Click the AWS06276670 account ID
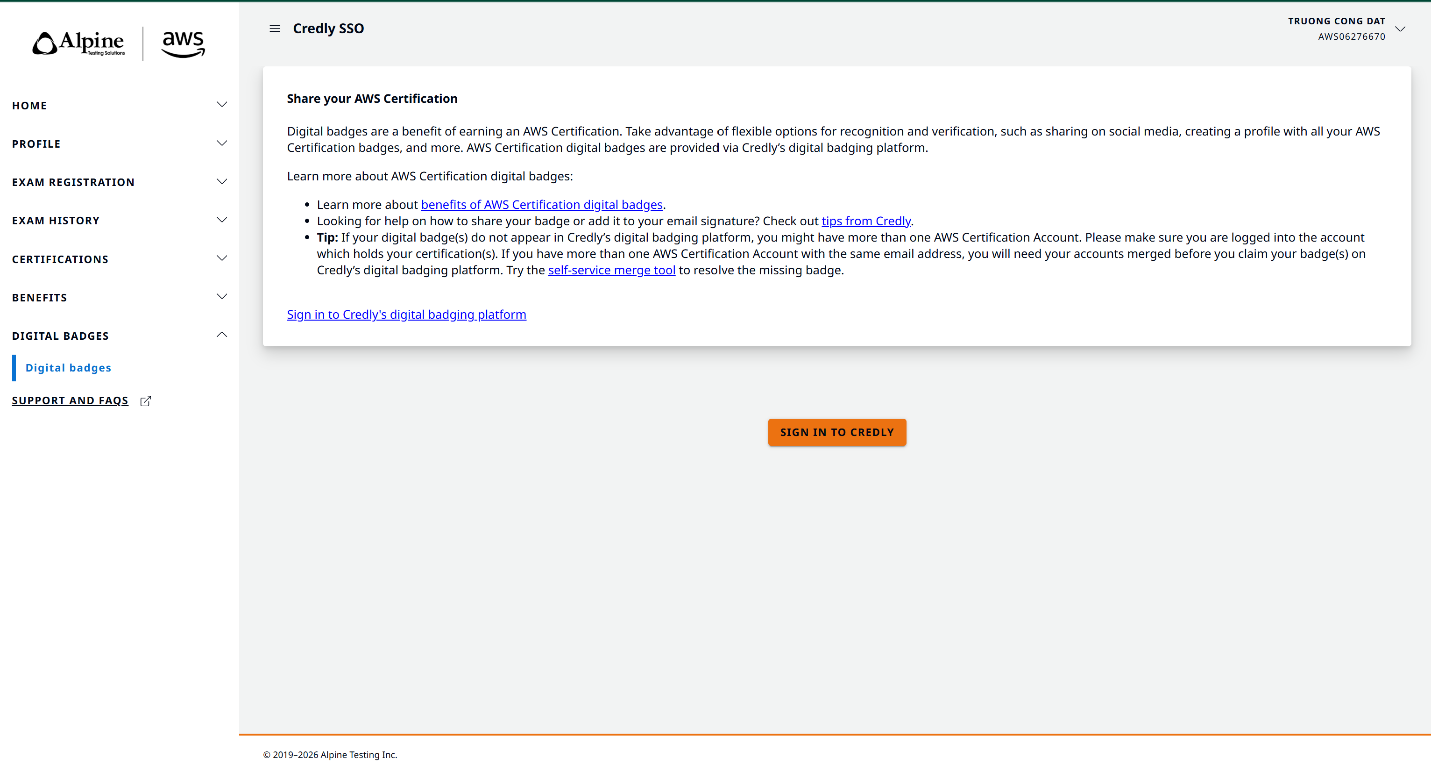 tap(1352, 37)
